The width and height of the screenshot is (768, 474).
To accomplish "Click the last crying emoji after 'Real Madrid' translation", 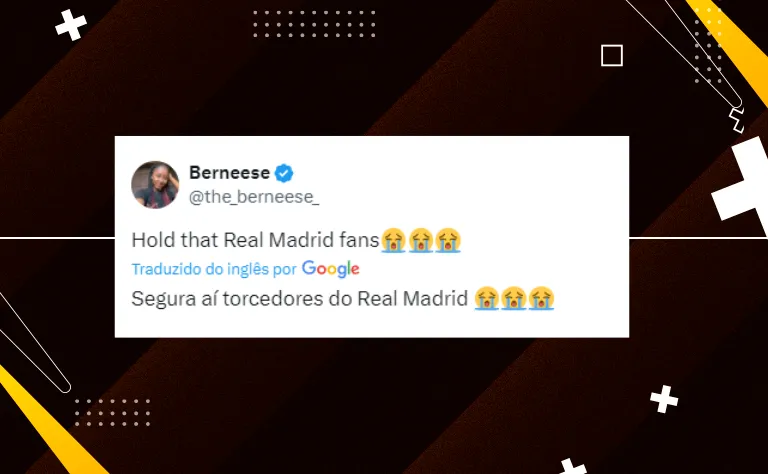I will (x=541, y=298).
